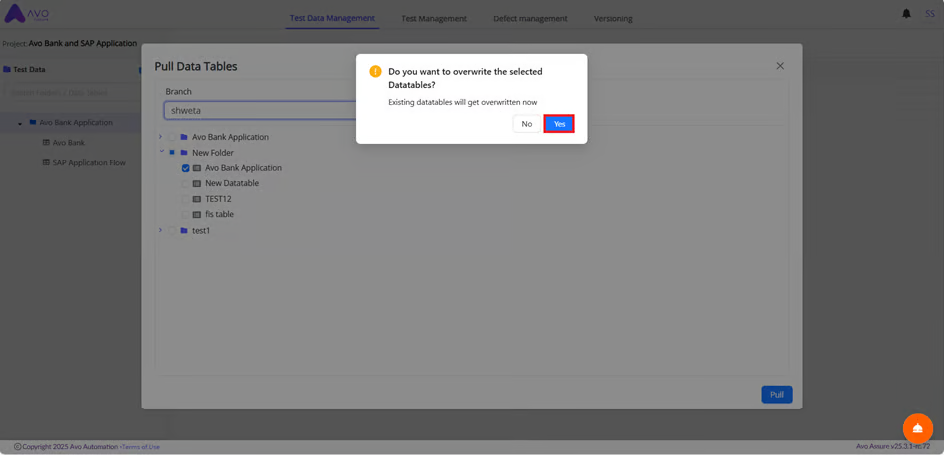The height and width of the screenshot is (455, 944).
Task: Collapse the New Folder tree node
Action: click(160, 153)
